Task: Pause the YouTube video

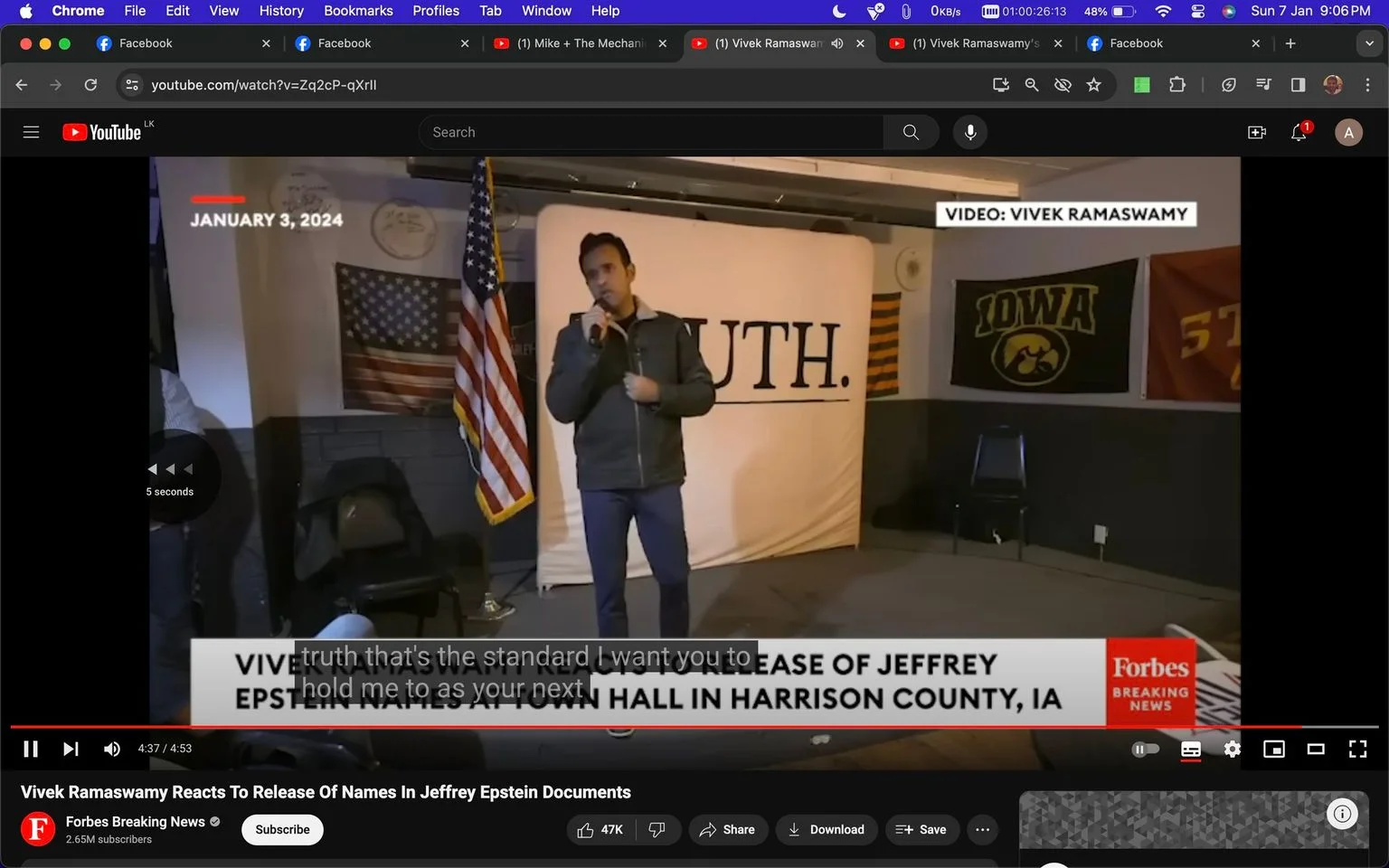Action: point(31,749)
